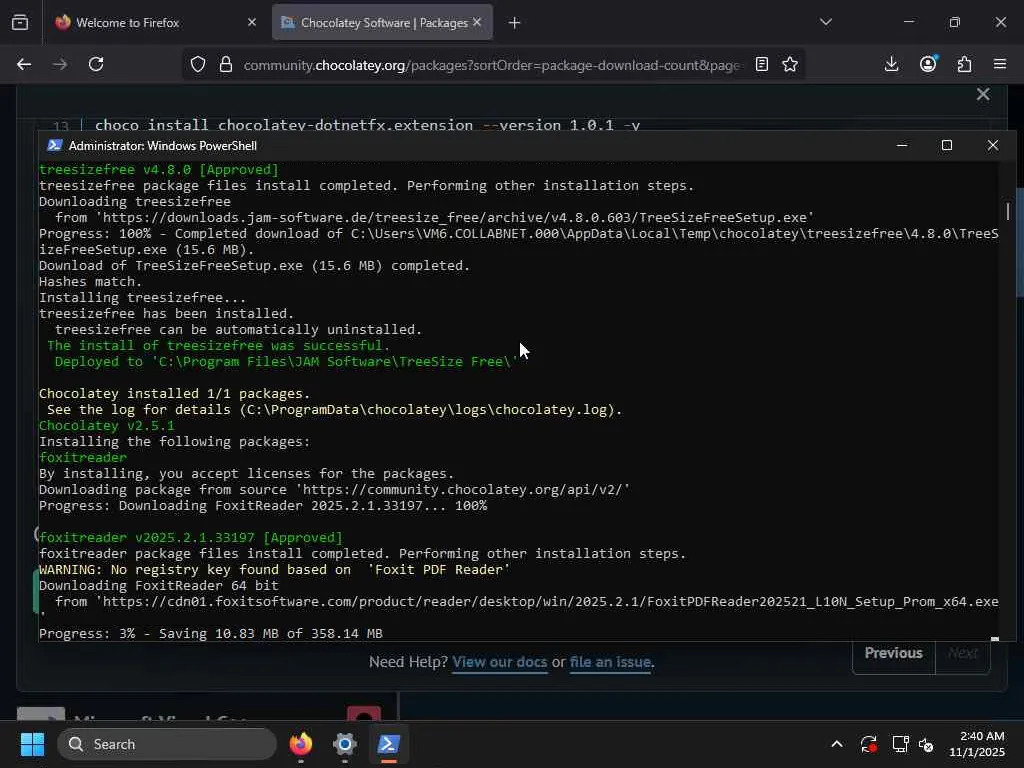Viewport: 1024px width, 768px height.
Task: Close the Chocolatey script dialog
Action: point(983,94)
